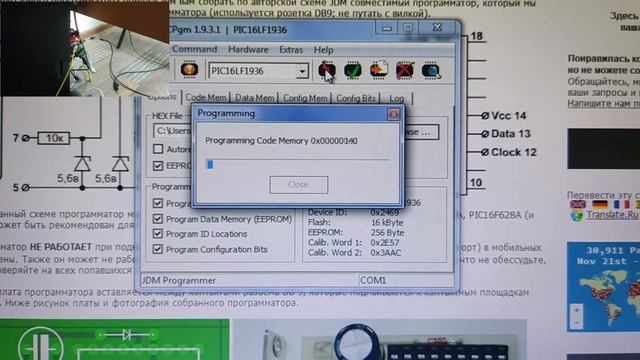
Task: Click the video thumbnail of the programmer
Action: click(x=85, y=48)
